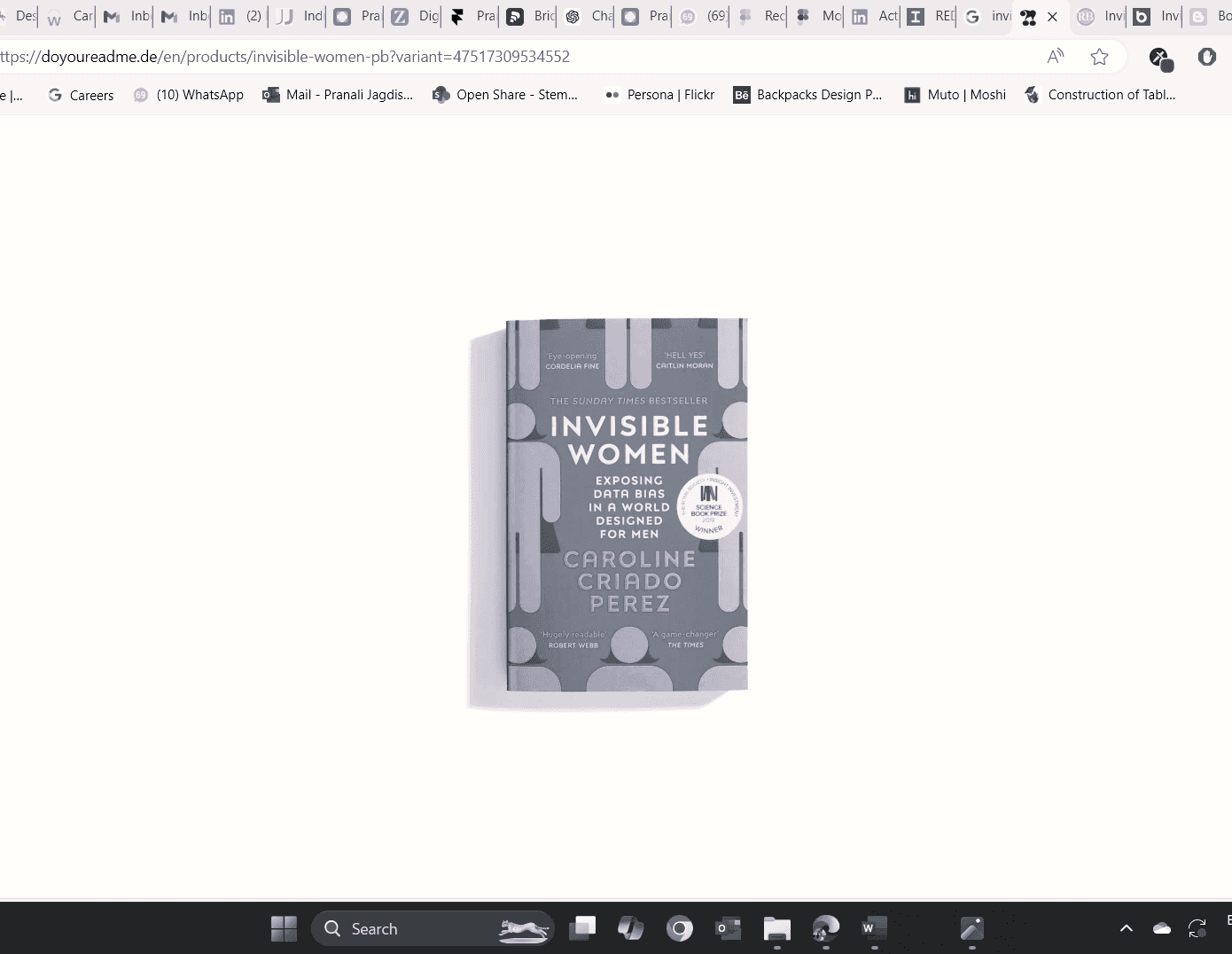1232x954 pixels.
Task: Open File Explorer from the taskbar
Action: (777, 928)
